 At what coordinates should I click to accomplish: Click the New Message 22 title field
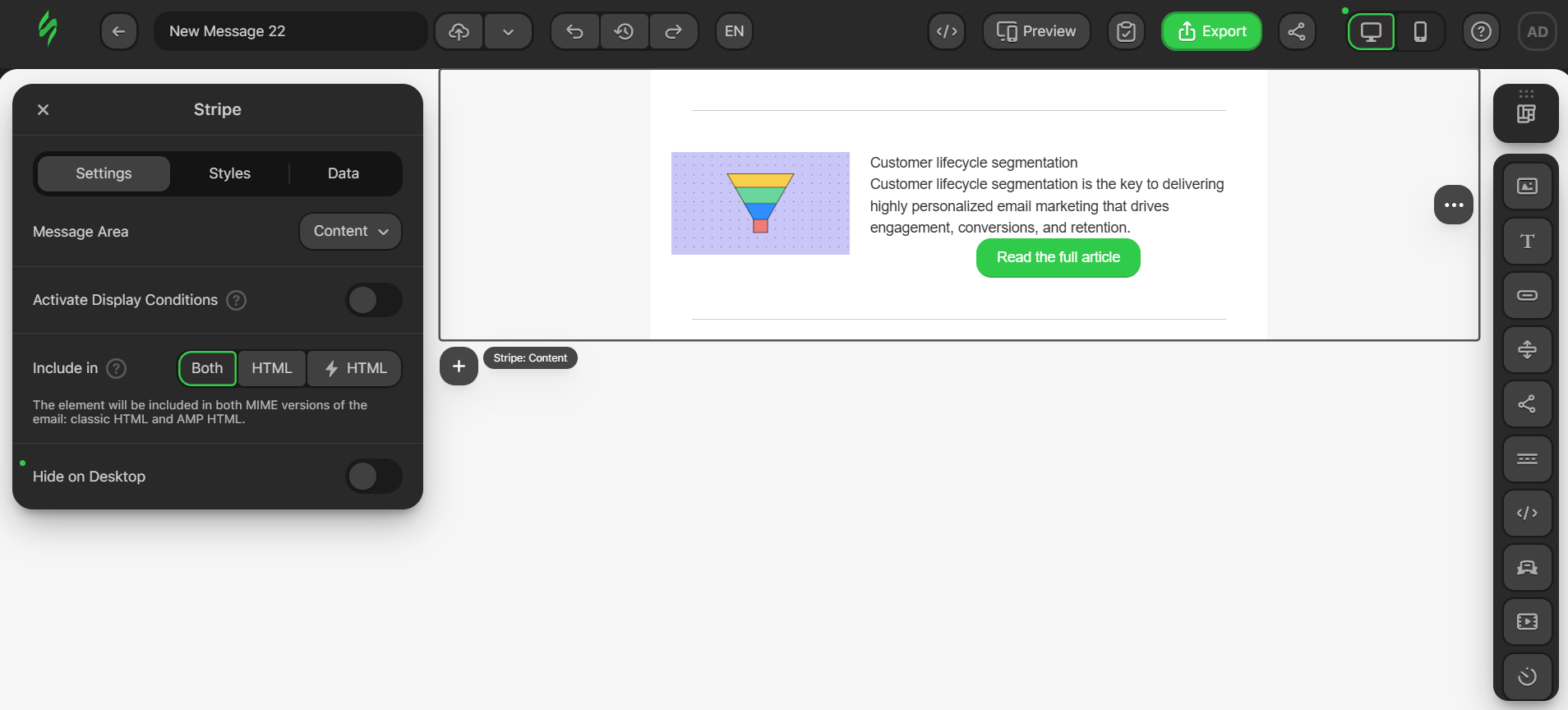click(x=290, y=31)
